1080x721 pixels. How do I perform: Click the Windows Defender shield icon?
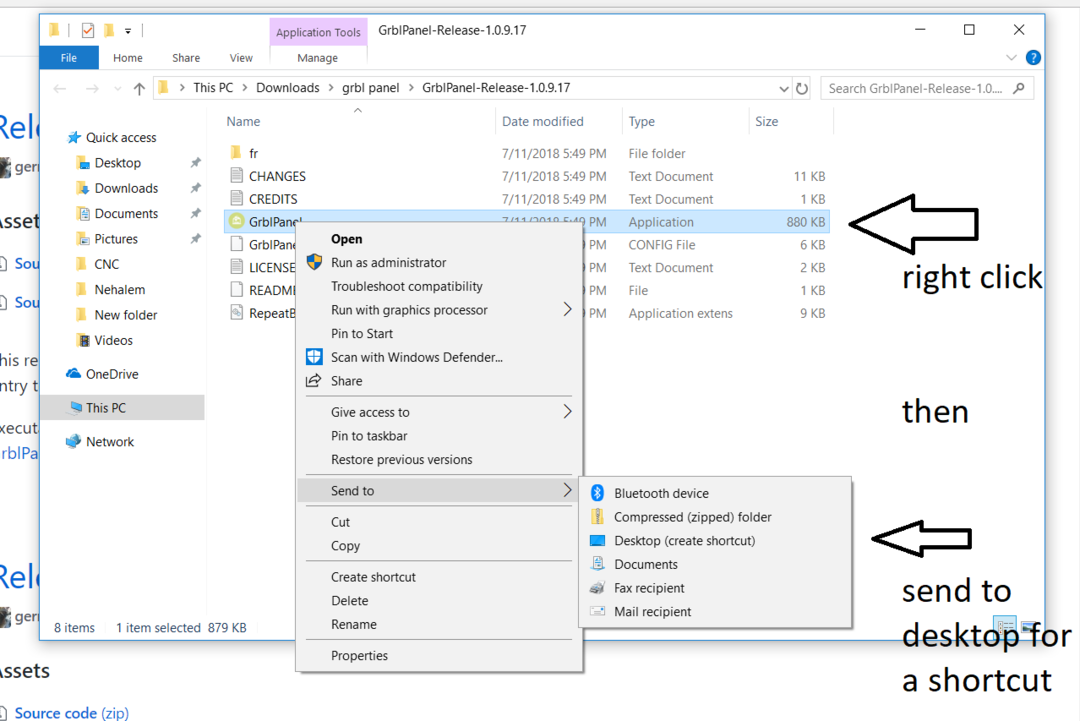coord(314,357)
